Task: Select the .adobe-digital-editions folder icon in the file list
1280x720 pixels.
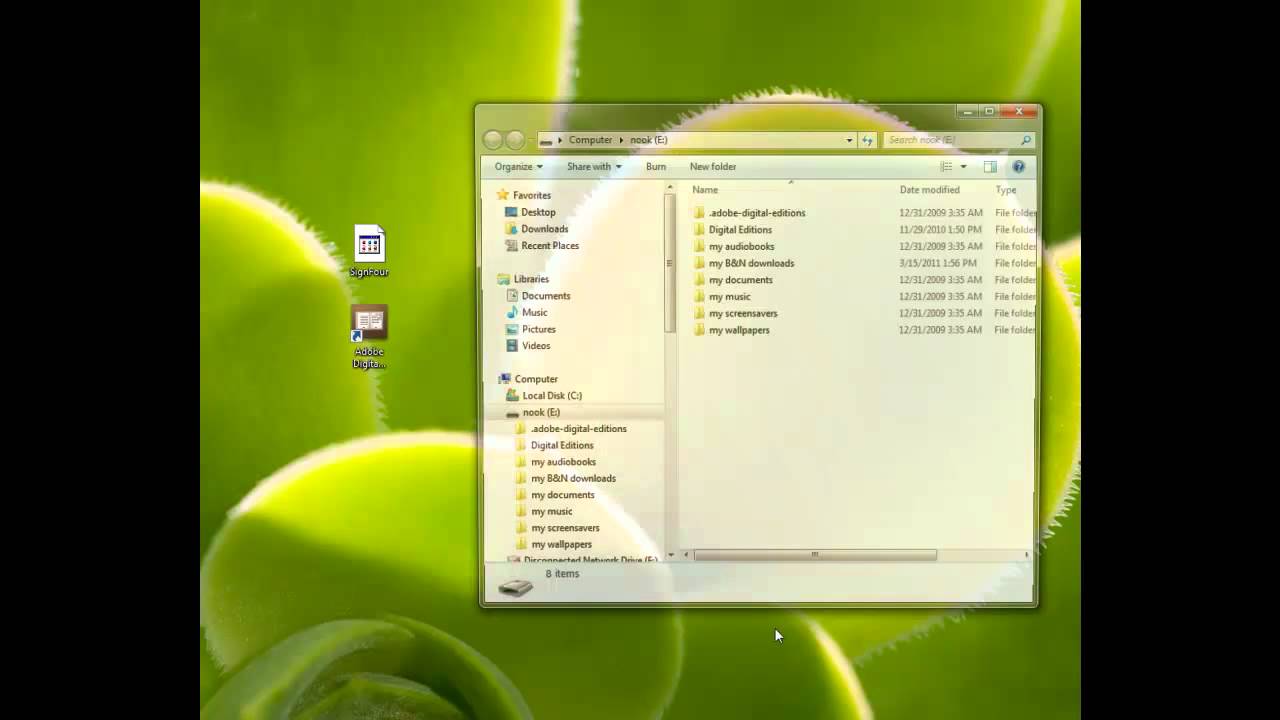Action: pos(699,213)
